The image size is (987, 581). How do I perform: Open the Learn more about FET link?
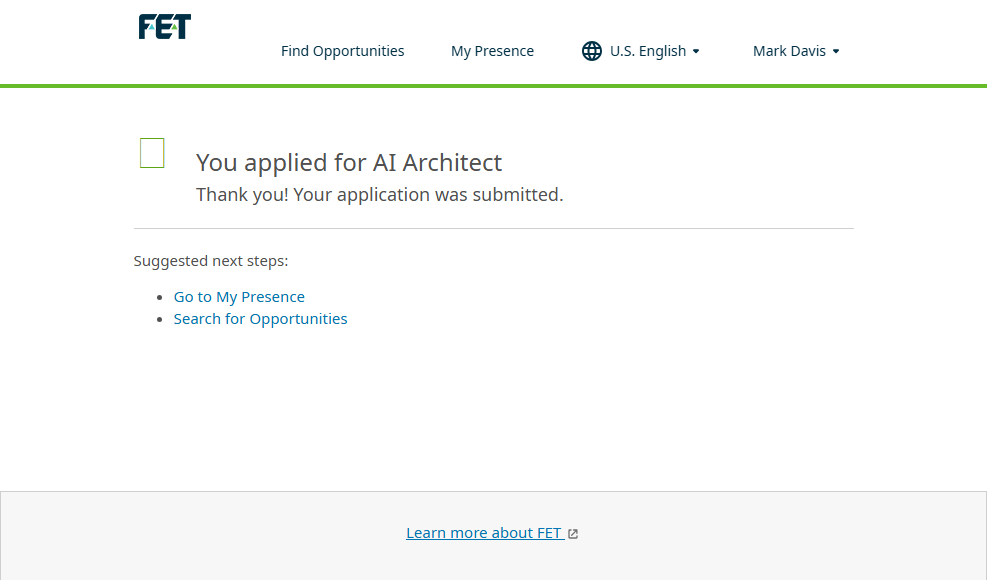point(484,533)
